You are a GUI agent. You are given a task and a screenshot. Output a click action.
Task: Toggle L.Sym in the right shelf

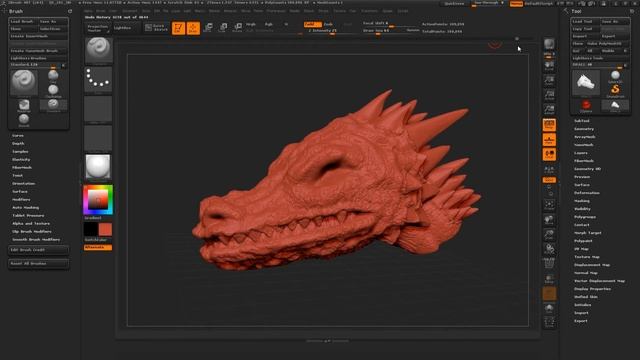(x=549, y=169)
